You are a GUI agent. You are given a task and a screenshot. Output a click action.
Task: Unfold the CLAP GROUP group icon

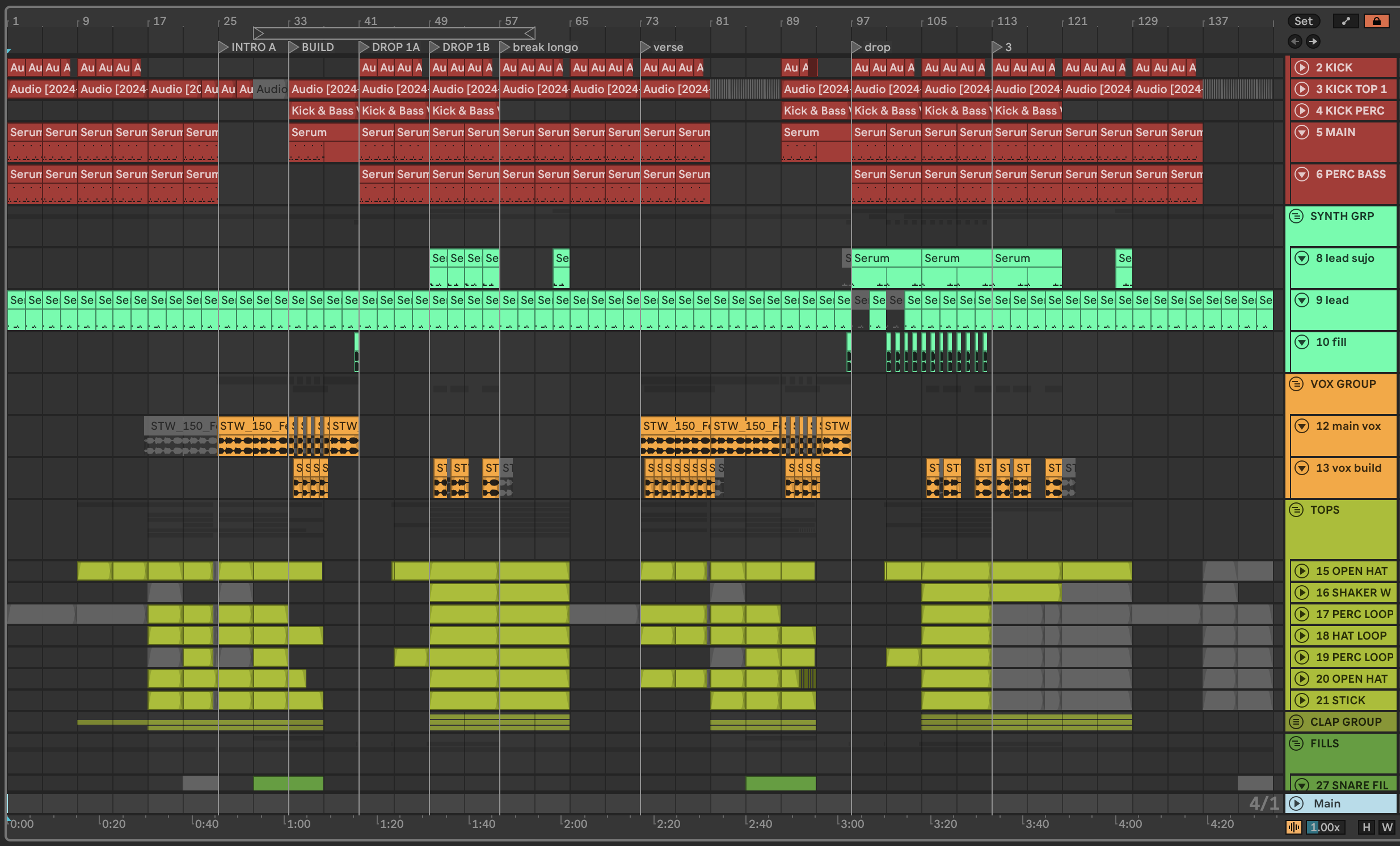[1296, 722]
